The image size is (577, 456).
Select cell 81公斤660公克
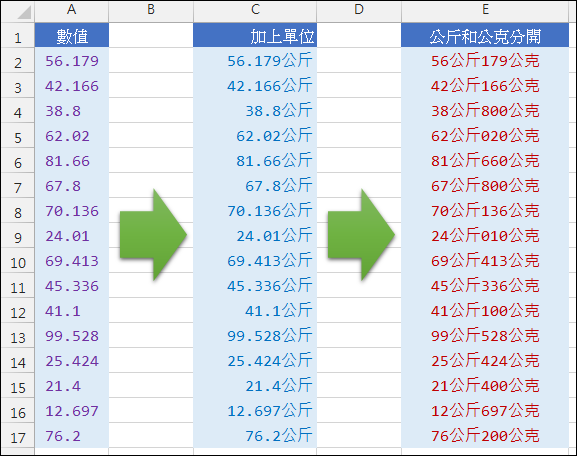click(x=485, y=160)
